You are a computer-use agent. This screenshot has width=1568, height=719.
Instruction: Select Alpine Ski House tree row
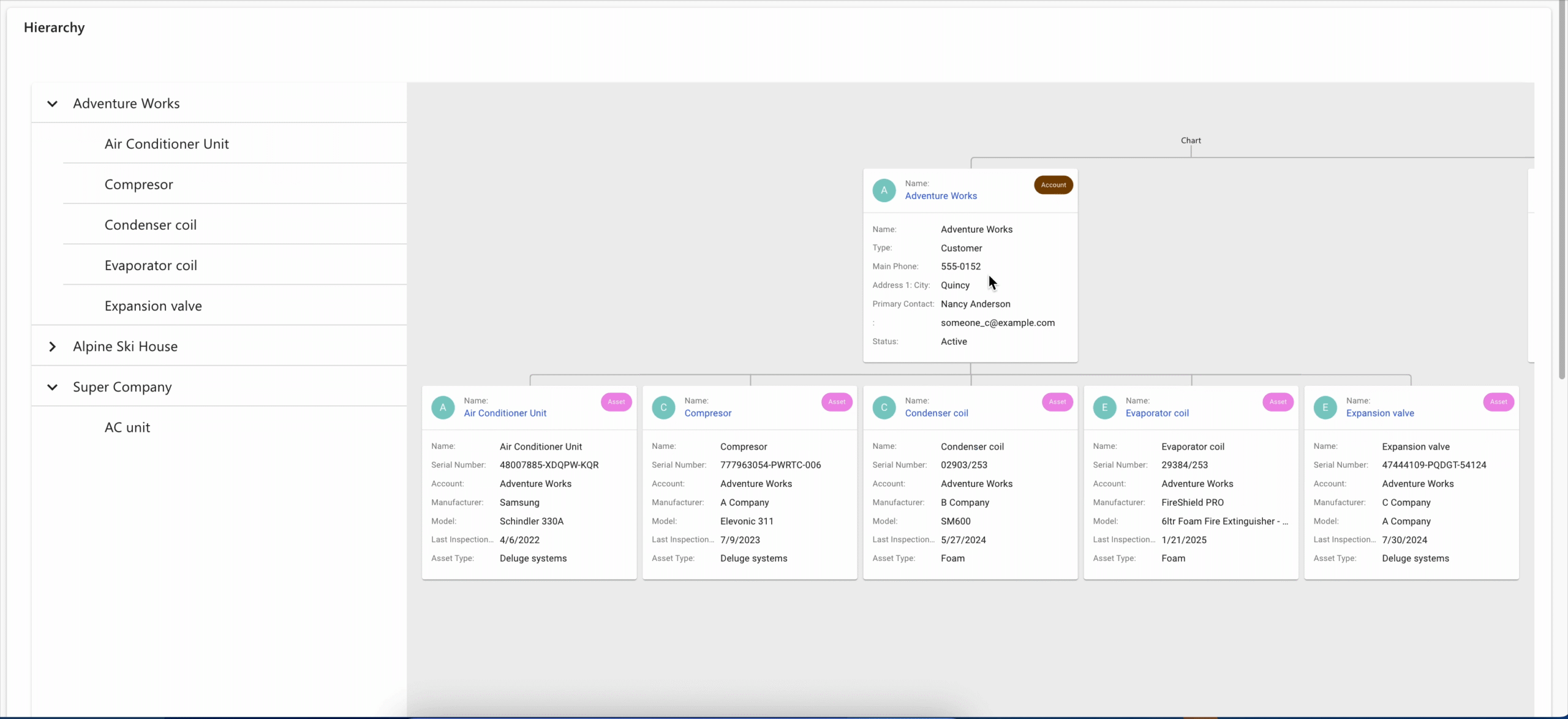219,346
